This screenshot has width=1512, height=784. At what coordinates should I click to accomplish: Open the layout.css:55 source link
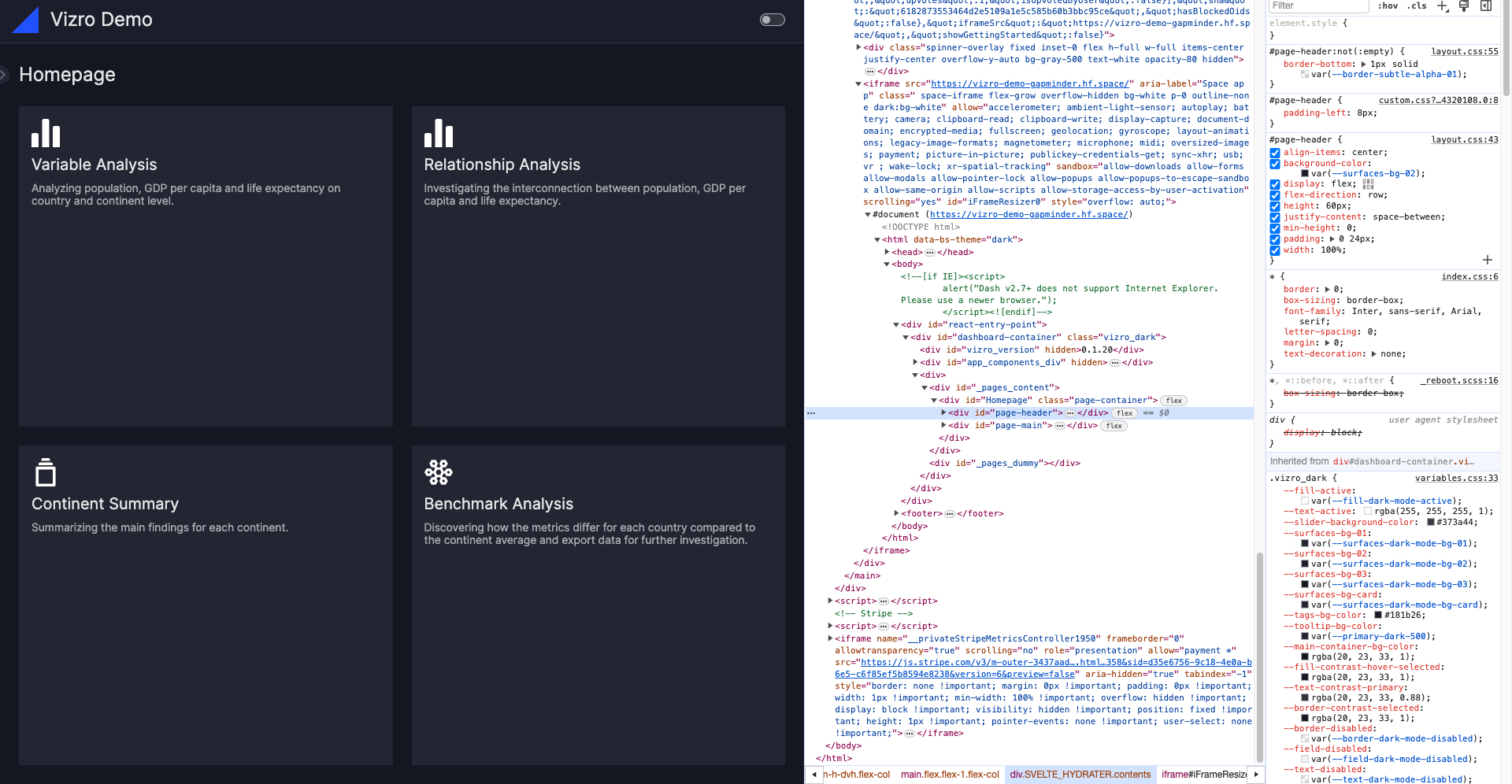pos(1464,52)
